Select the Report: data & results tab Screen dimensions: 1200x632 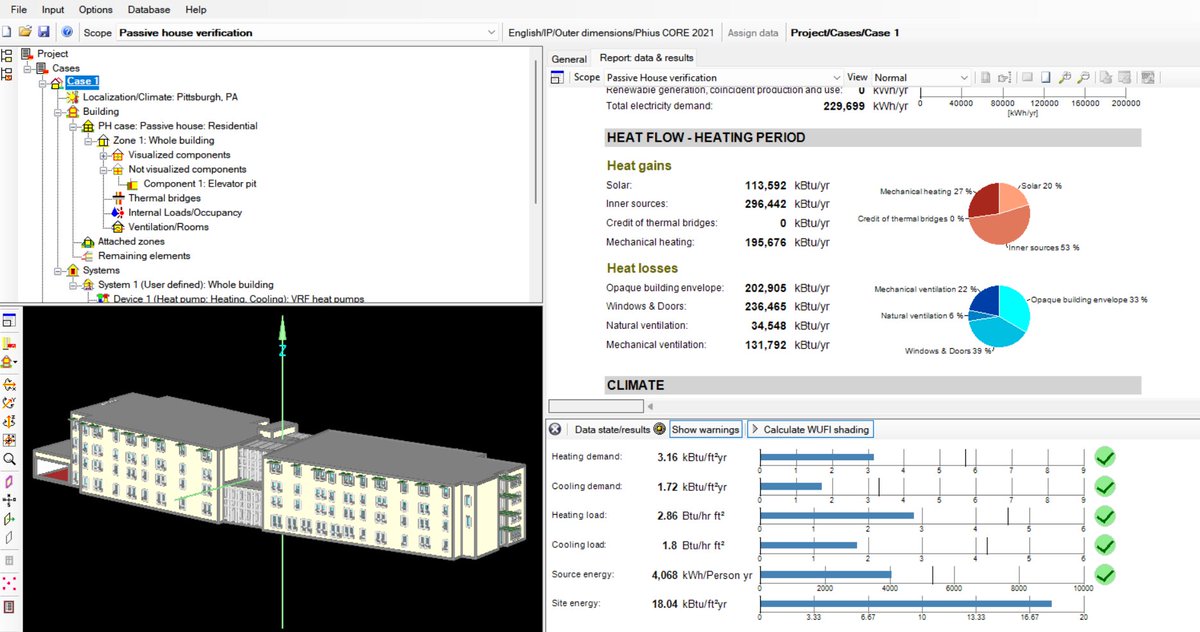pyautogui.click(x=646, y=58)
